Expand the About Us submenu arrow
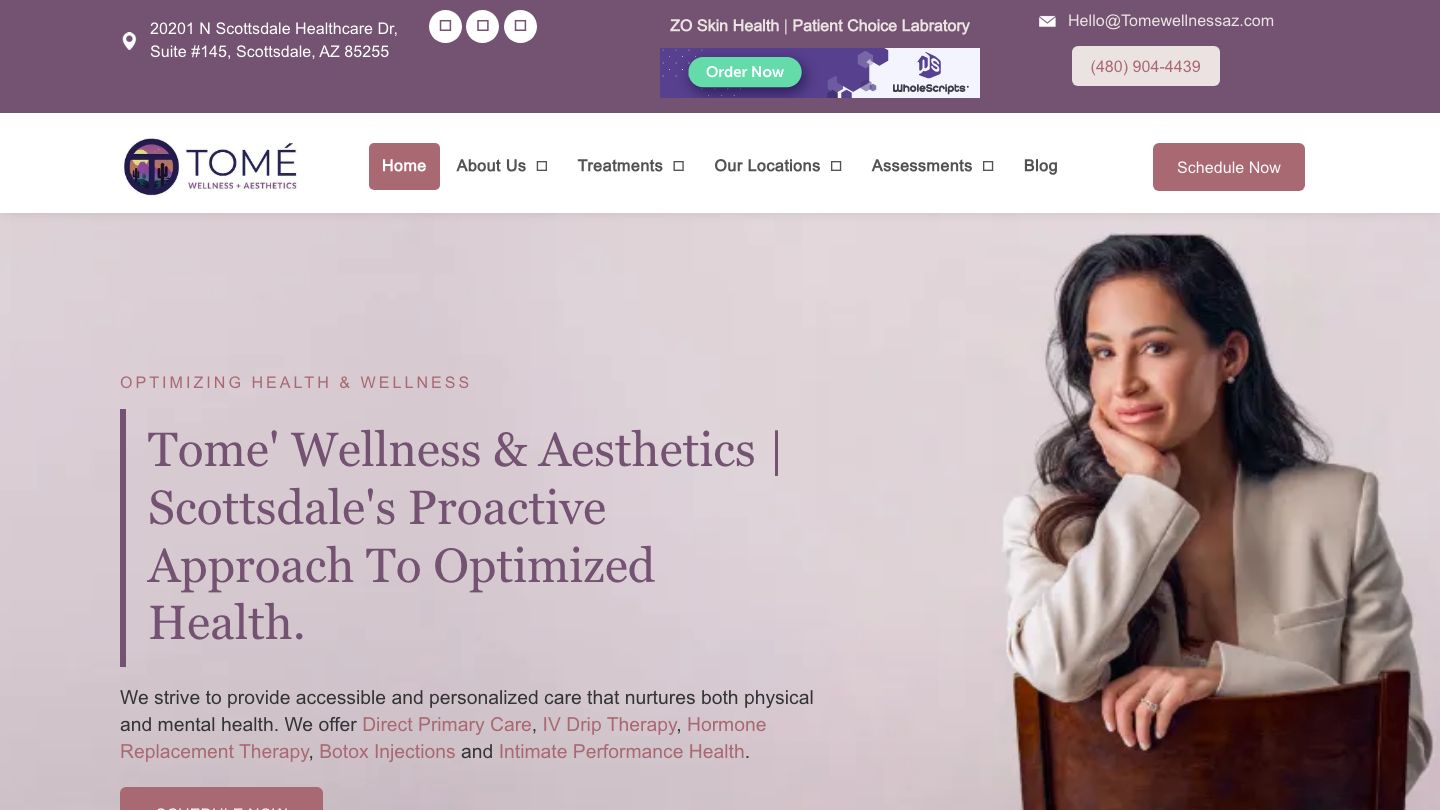 click(542, 166)
